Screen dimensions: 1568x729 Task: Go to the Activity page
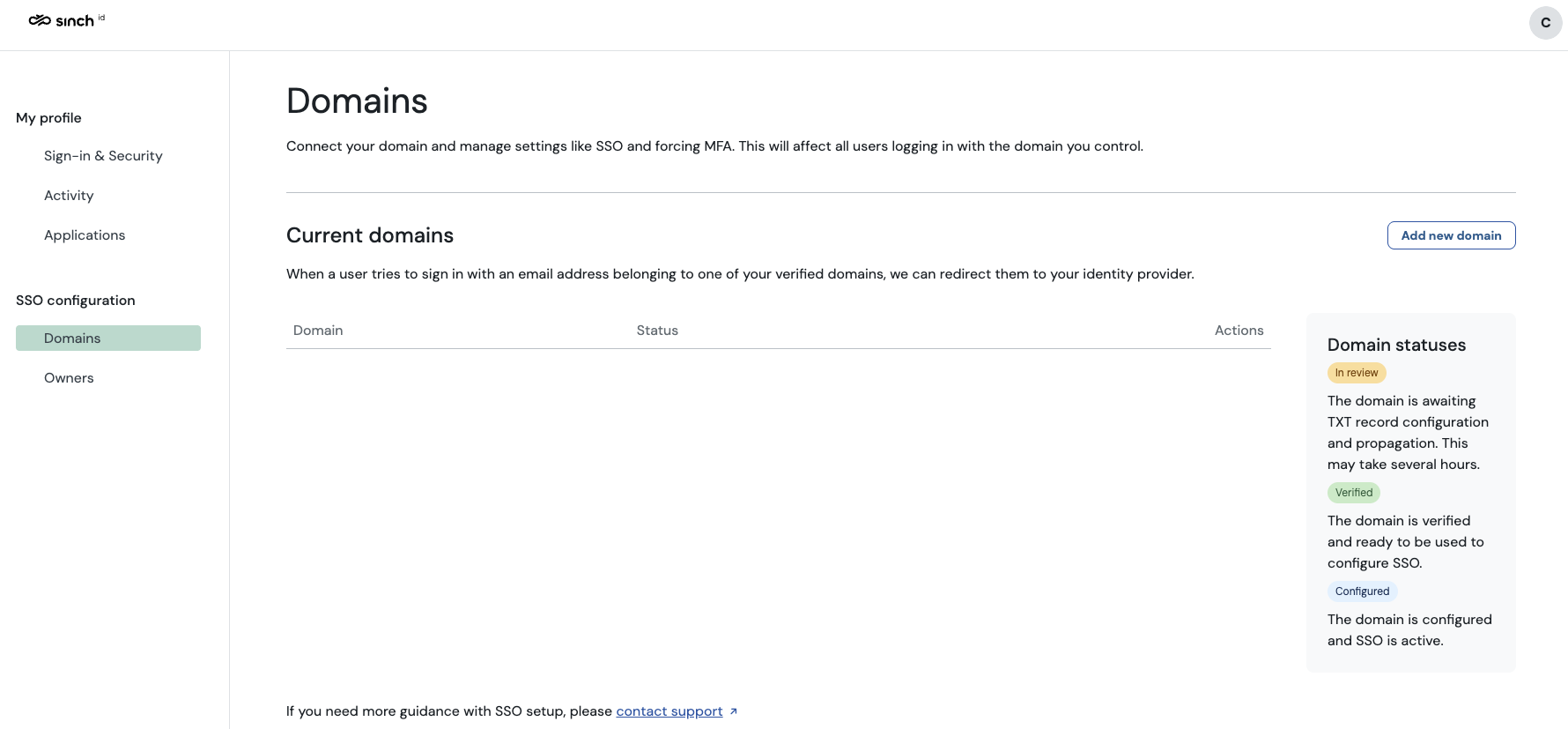point(69,196)
